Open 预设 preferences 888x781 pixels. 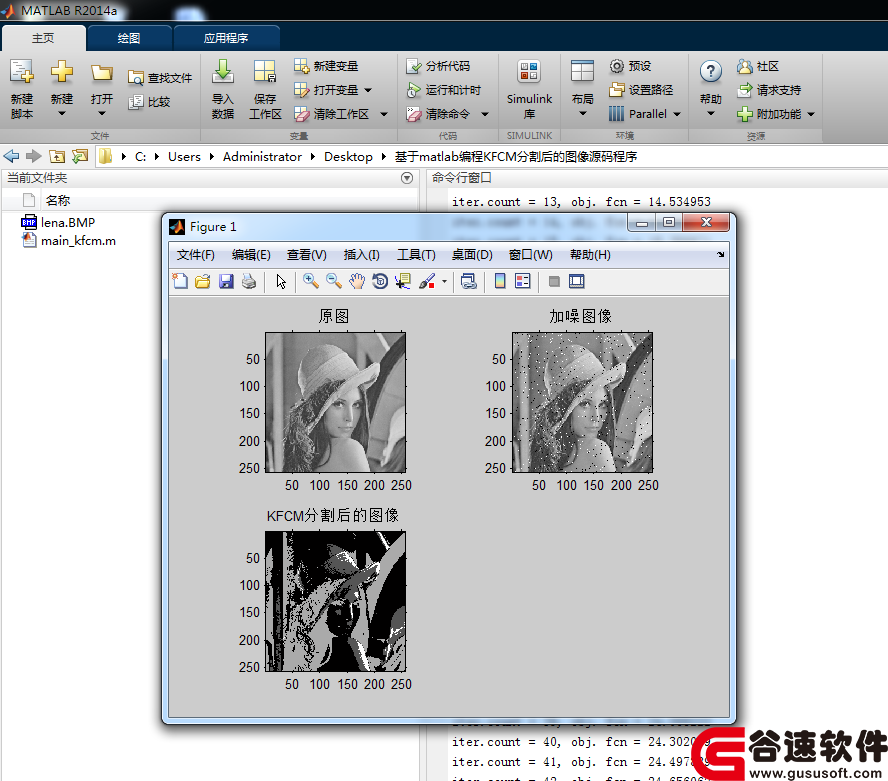(x=630, y=66)
